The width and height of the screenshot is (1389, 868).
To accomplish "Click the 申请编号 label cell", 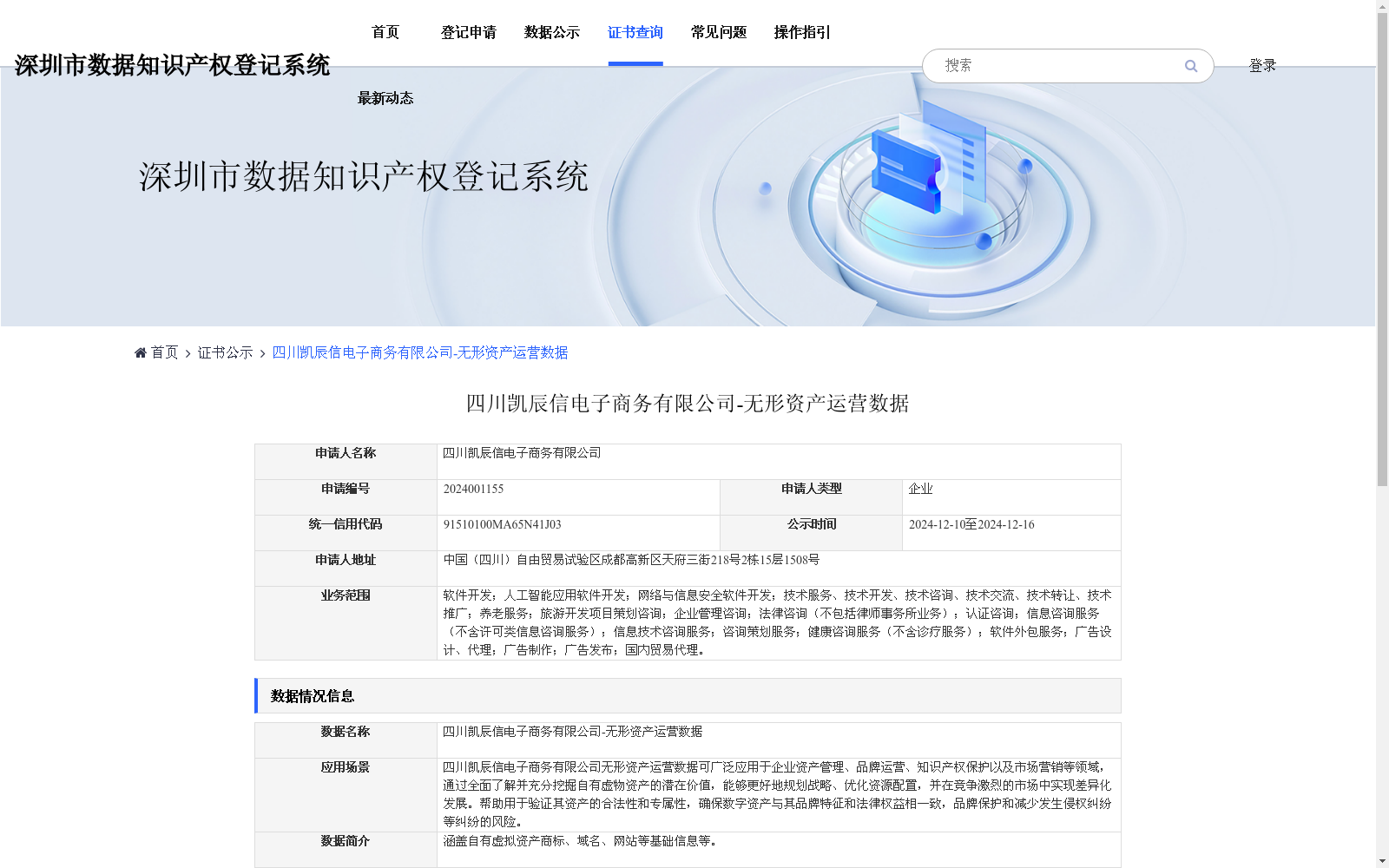I will coord(346,497).
